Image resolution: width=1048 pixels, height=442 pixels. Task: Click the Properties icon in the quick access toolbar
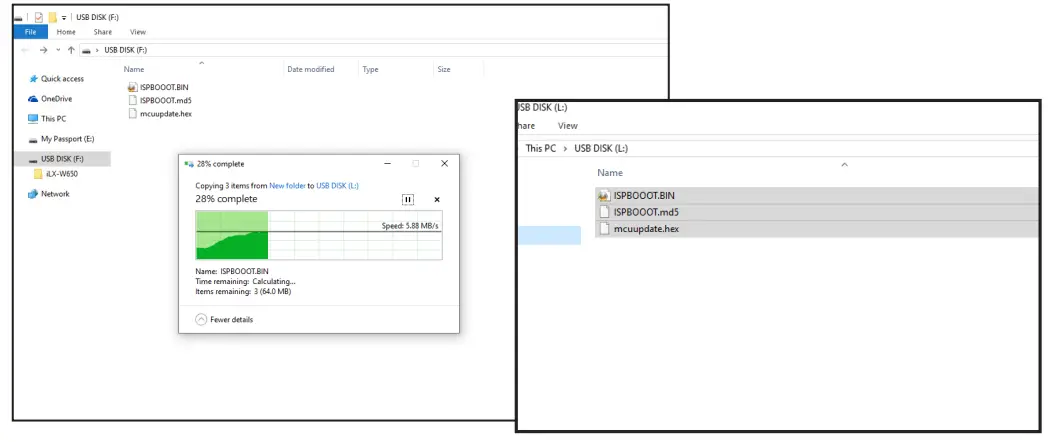(x=39, y=17)
